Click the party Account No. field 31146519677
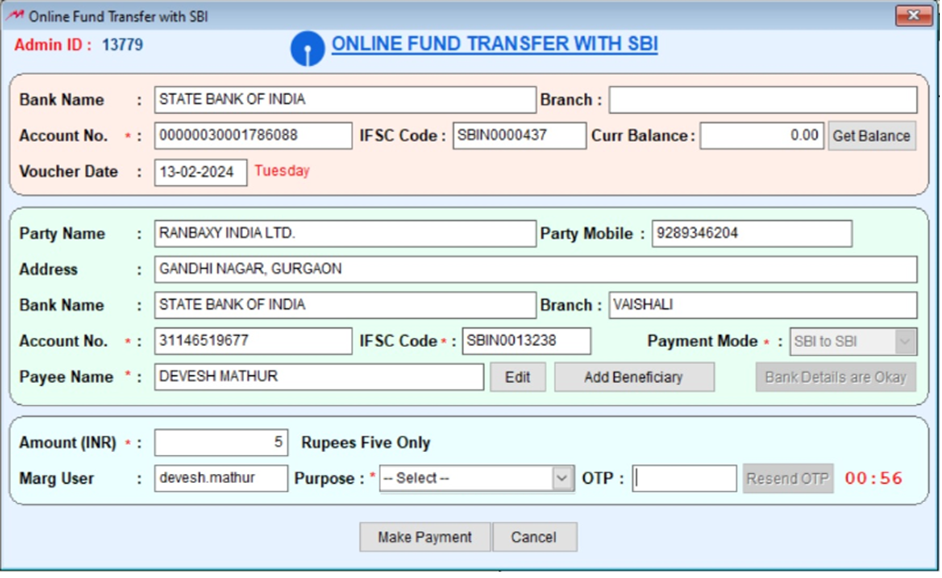Screen dimensions: 942x578 [253, 341]
